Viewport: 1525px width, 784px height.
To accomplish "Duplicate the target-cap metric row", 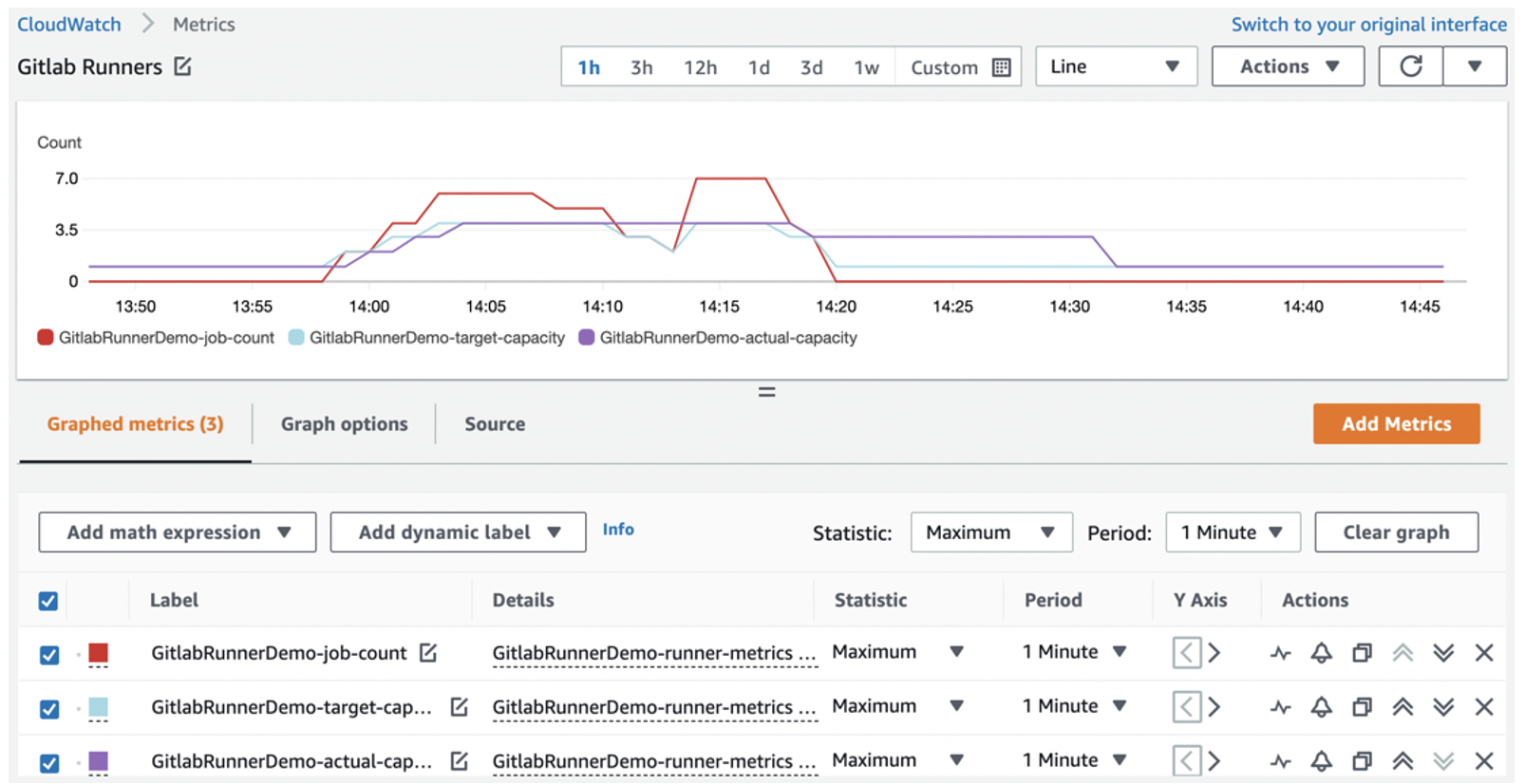I will [1363, 707].
